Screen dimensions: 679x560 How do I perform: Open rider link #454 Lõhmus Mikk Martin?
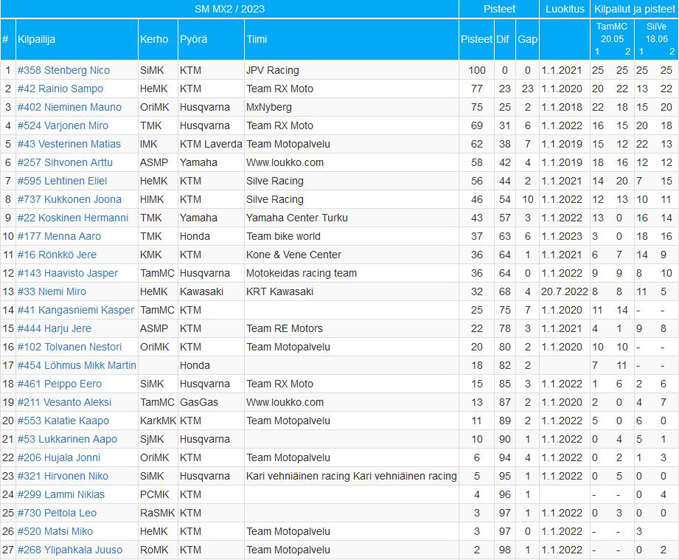point(77,366)
